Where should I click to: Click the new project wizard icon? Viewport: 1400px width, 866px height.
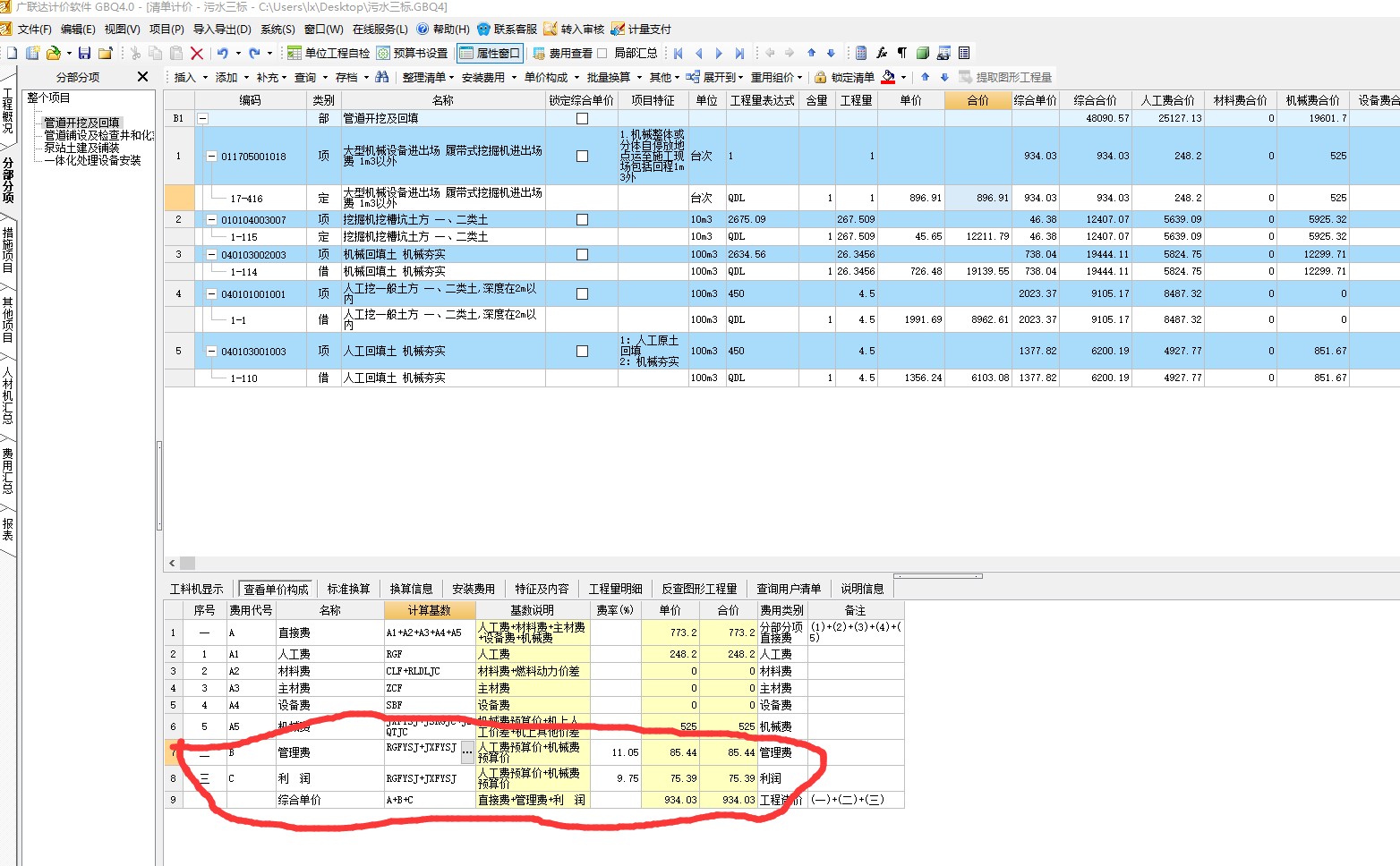pyautogui.click(x=33, y=54)
